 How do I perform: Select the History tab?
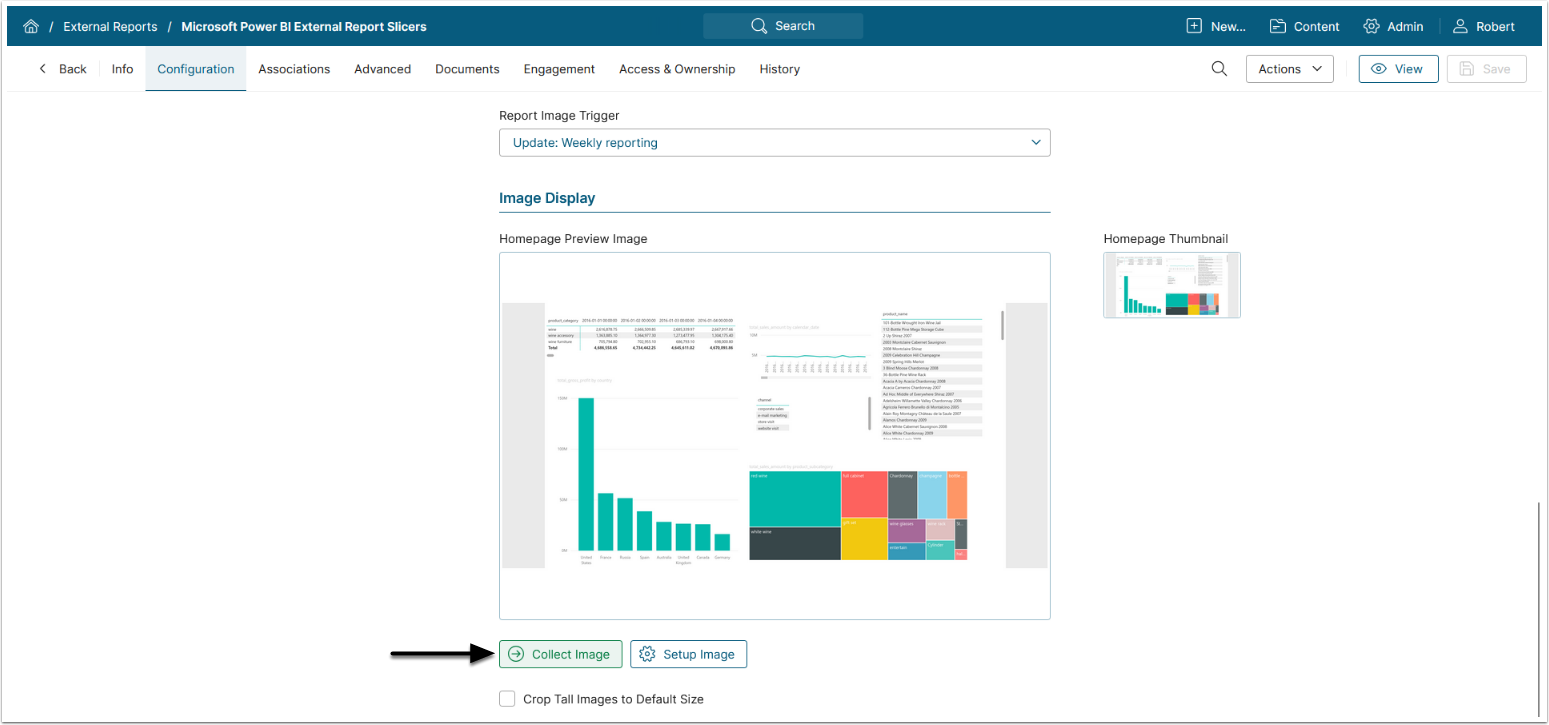coord(779,69)
